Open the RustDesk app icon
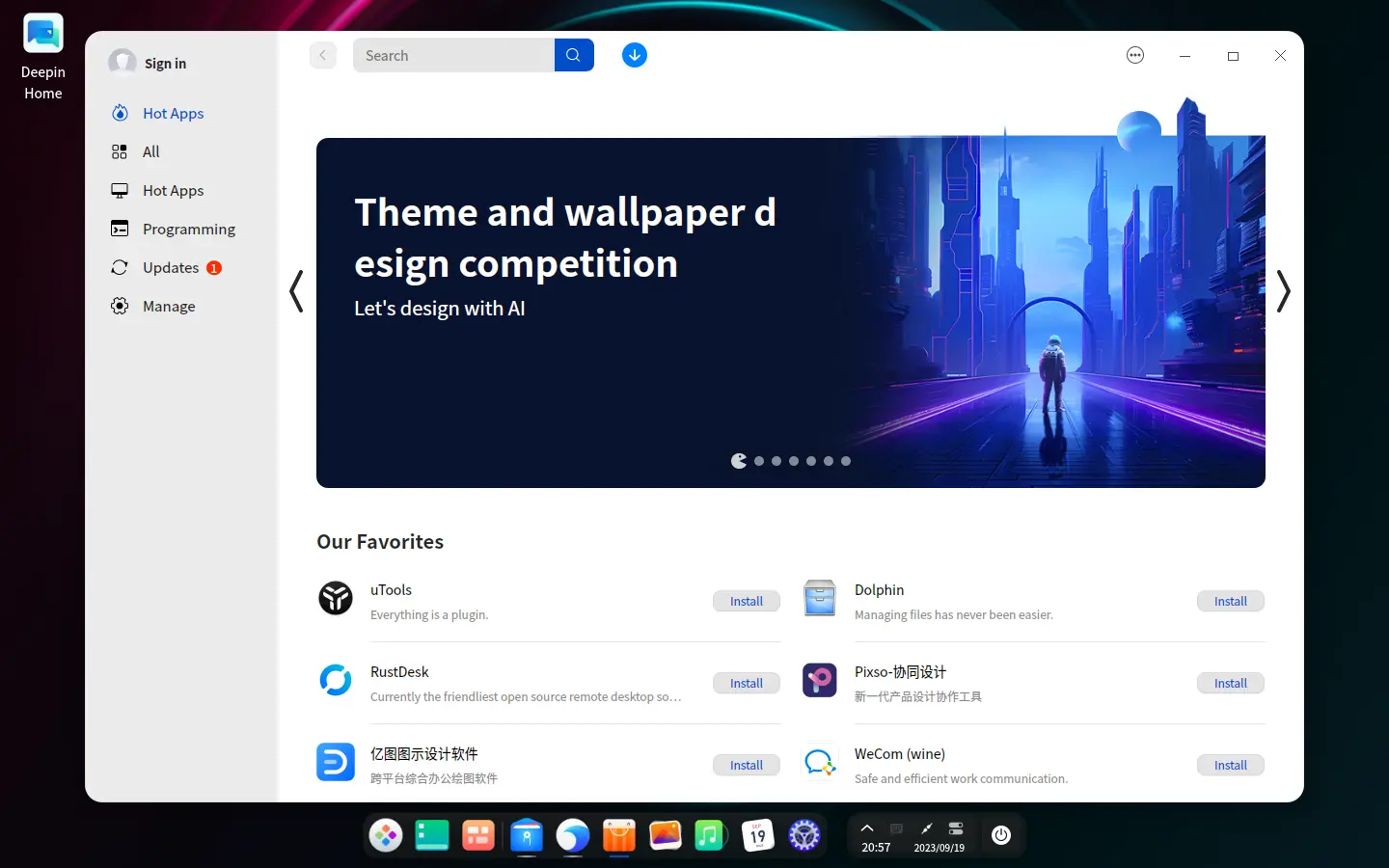 (x=336, y=680)
